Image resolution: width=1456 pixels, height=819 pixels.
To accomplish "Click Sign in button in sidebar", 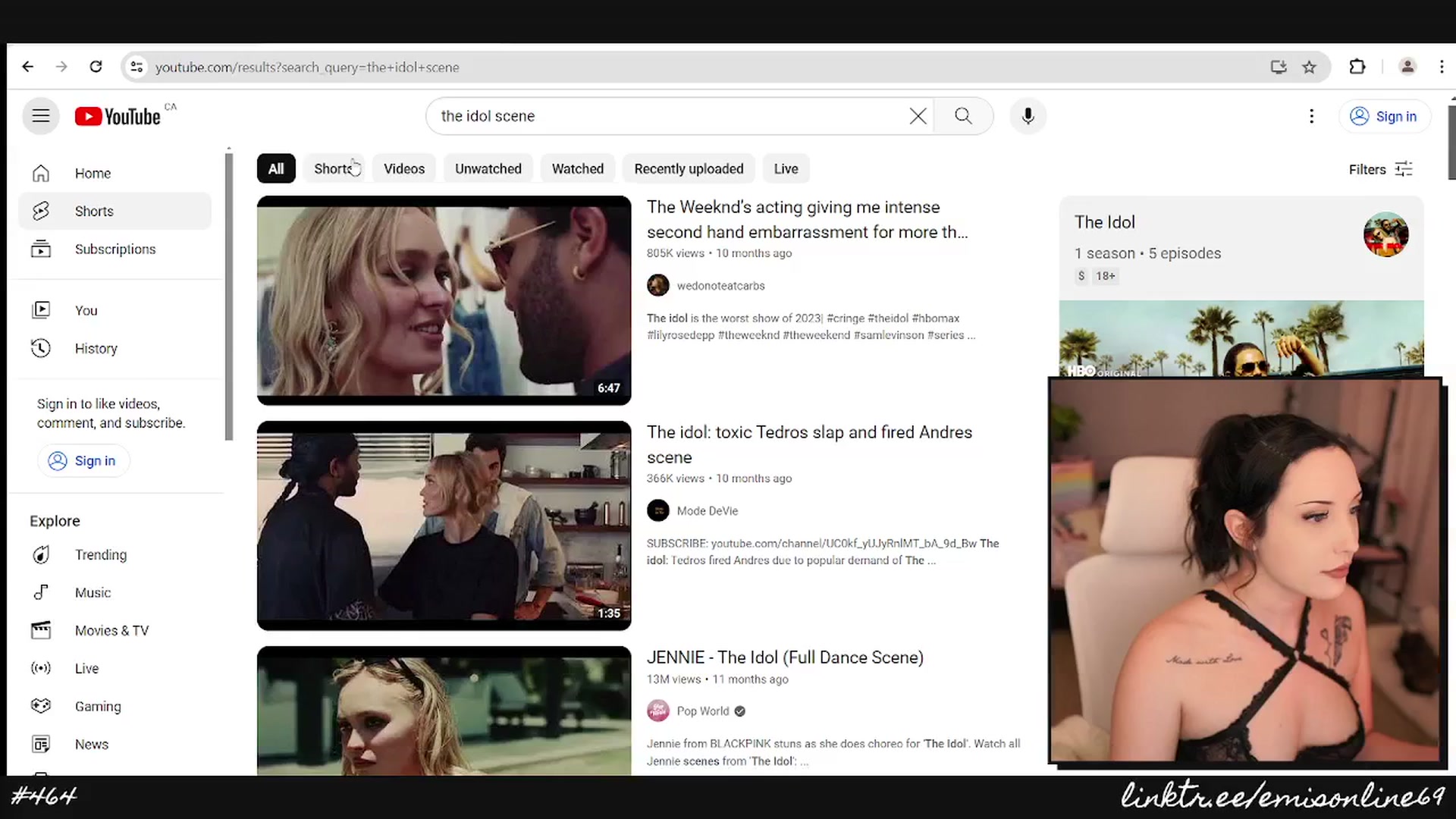I will coord(83,460).
